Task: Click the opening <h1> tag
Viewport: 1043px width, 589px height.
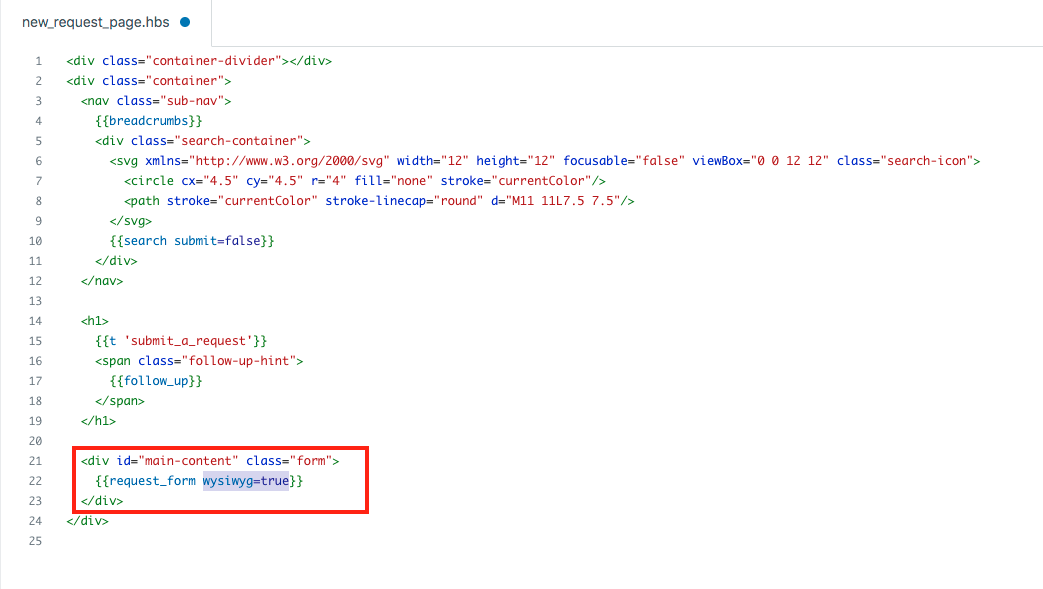Action: tap(96, 321)
